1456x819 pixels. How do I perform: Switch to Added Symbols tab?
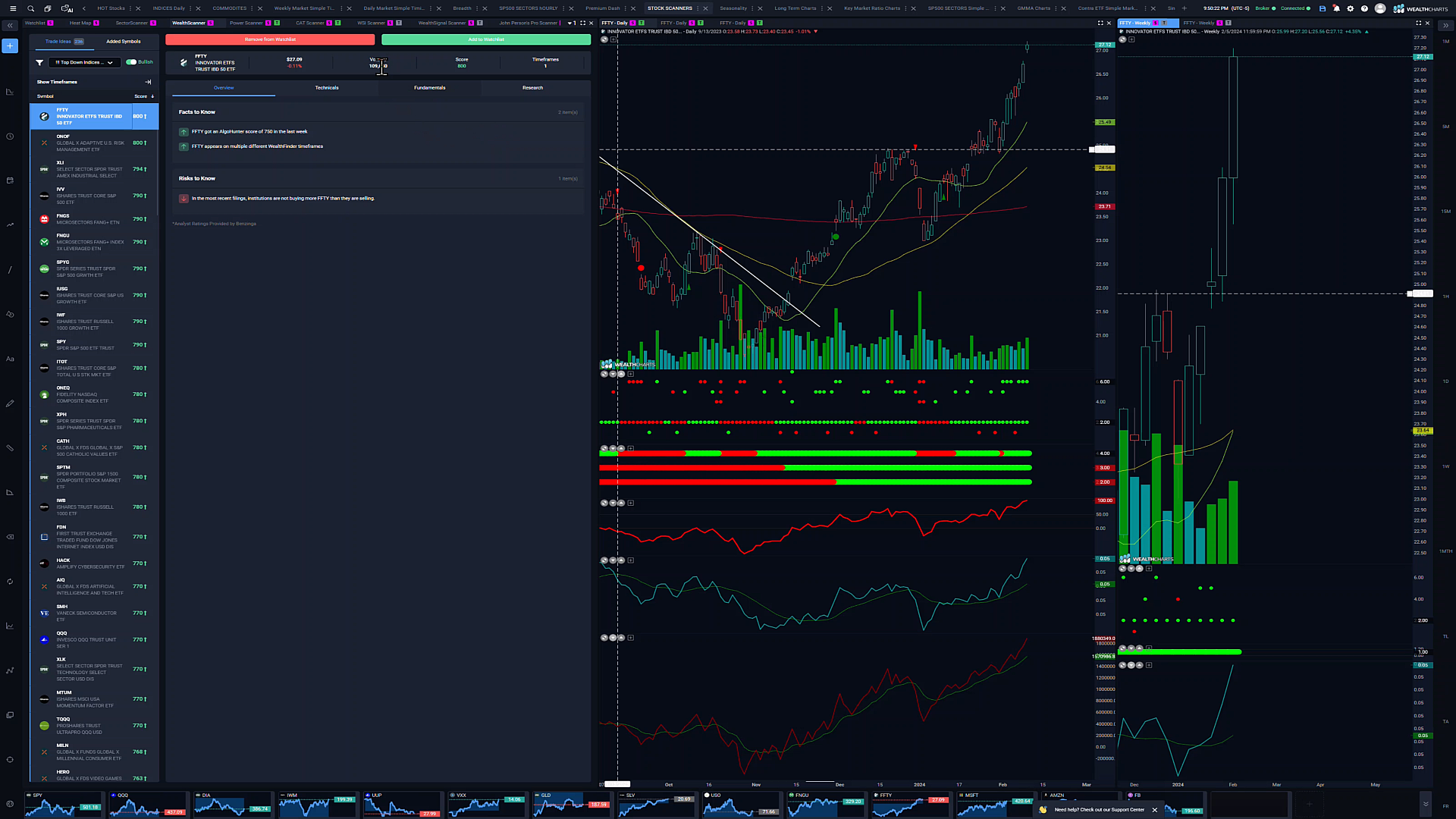pyautogui.click(x=123, y=42)
